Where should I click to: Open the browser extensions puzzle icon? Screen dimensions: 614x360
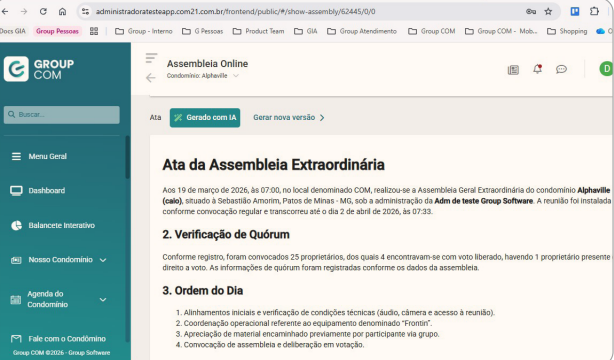pyautogui.click(x=594, y=11)
